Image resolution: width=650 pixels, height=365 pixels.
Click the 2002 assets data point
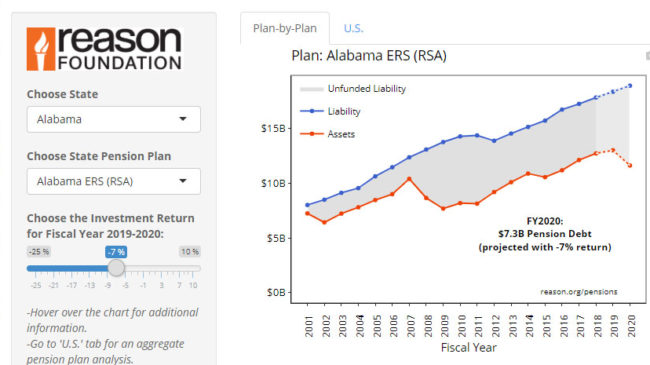[x=324, y=222]
